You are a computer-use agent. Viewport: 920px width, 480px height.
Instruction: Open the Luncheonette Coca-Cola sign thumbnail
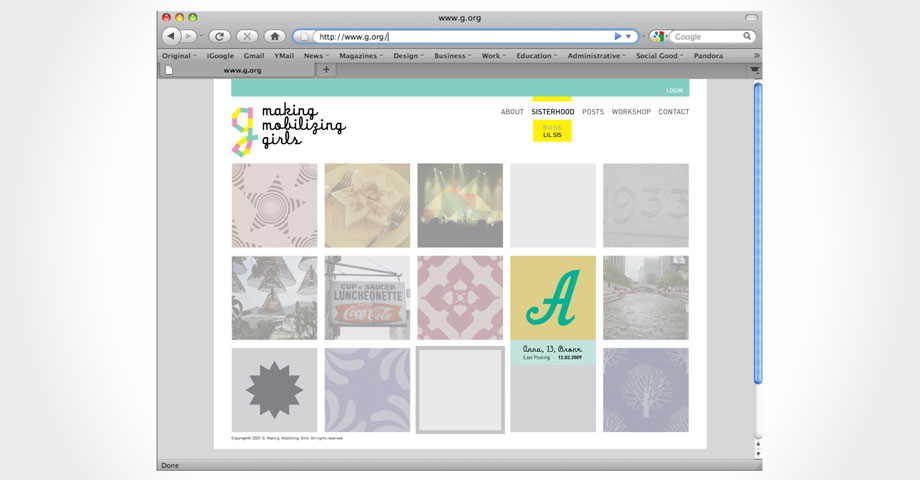tap(367, 298)
